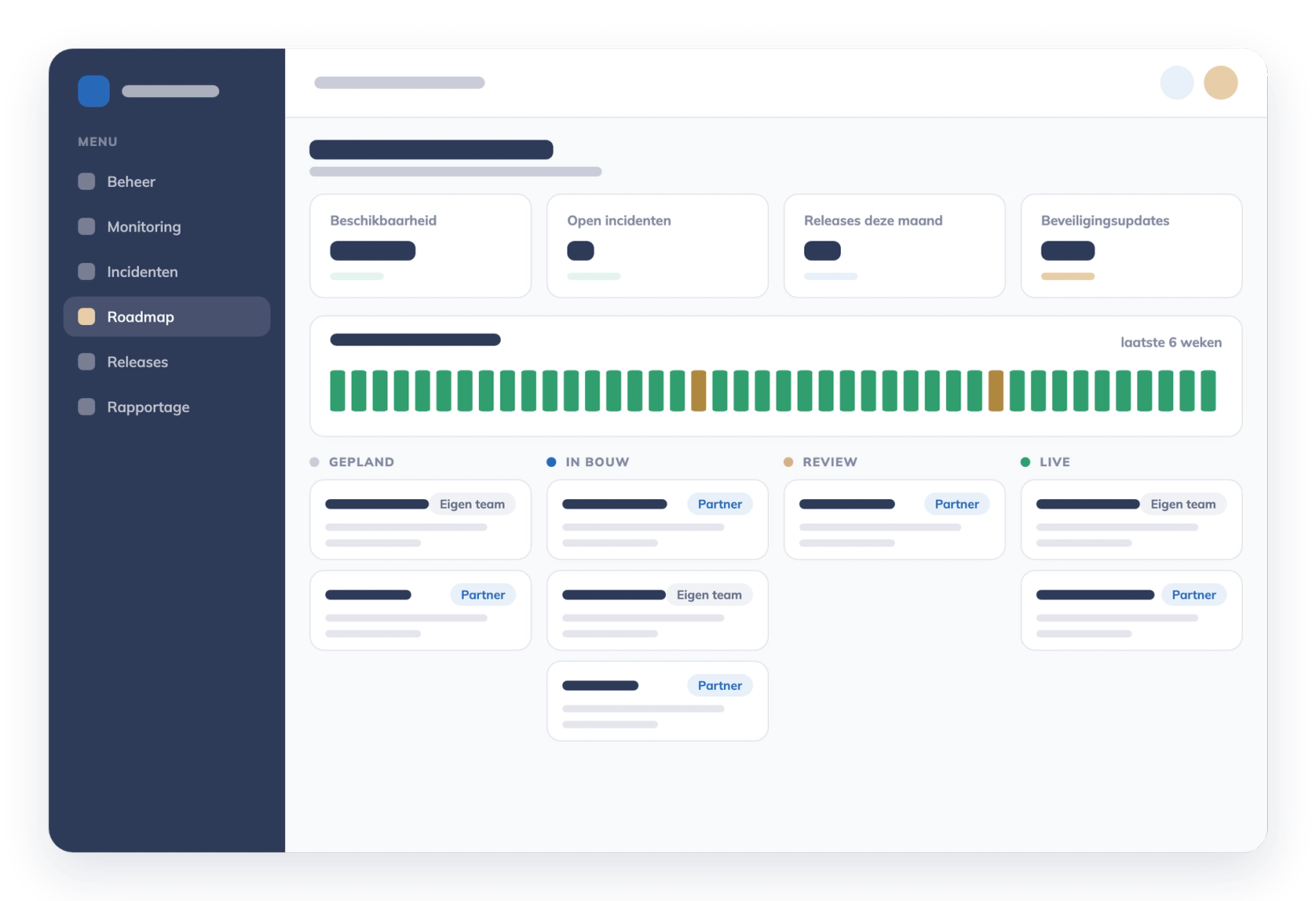
Task: Open the Beheer menu item
Action: coord(166,181)
